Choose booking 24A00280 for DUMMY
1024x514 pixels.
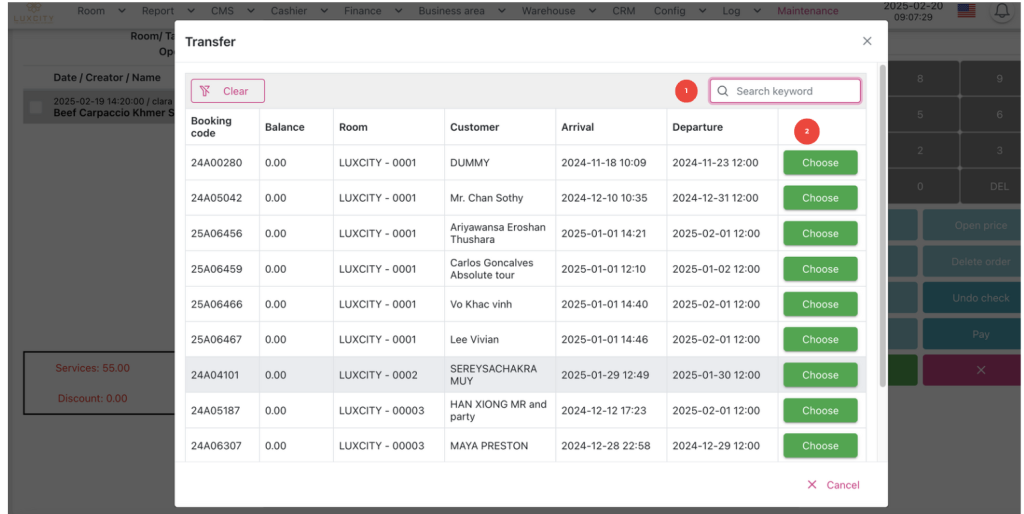tap(820, 163)
